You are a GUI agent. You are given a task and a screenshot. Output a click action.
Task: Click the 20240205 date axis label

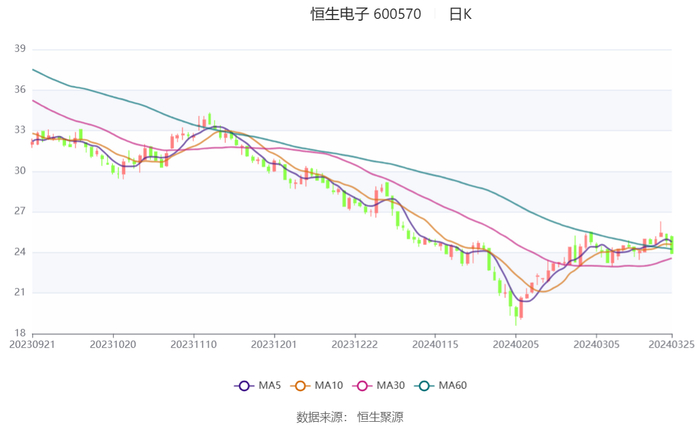click(515, 345)
